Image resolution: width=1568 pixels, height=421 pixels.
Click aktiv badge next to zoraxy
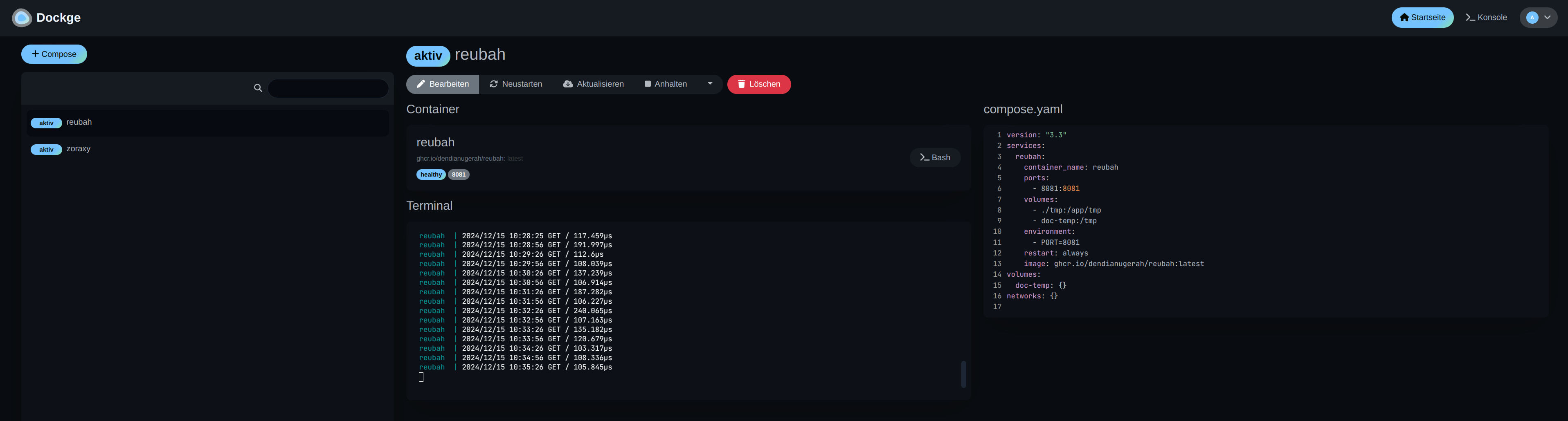tap(46, 150)
